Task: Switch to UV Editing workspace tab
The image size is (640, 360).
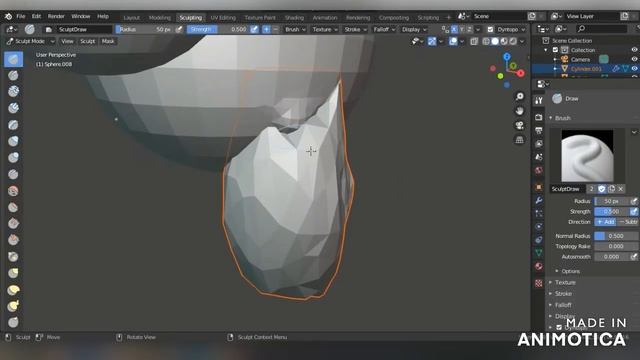Action: tap(223, 18)
